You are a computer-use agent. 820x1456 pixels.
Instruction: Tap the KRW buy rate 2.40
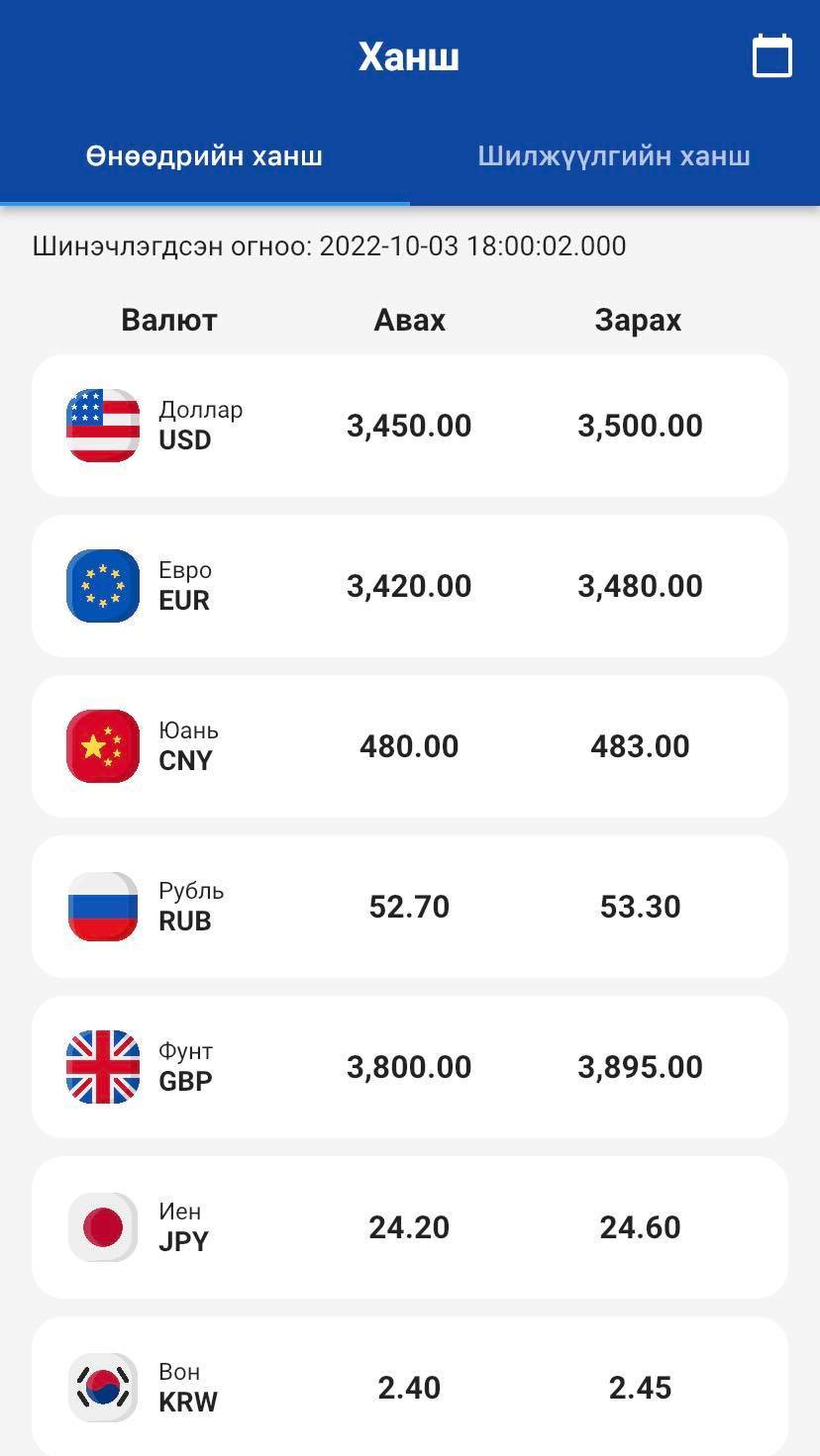(x=409, y=1388)
